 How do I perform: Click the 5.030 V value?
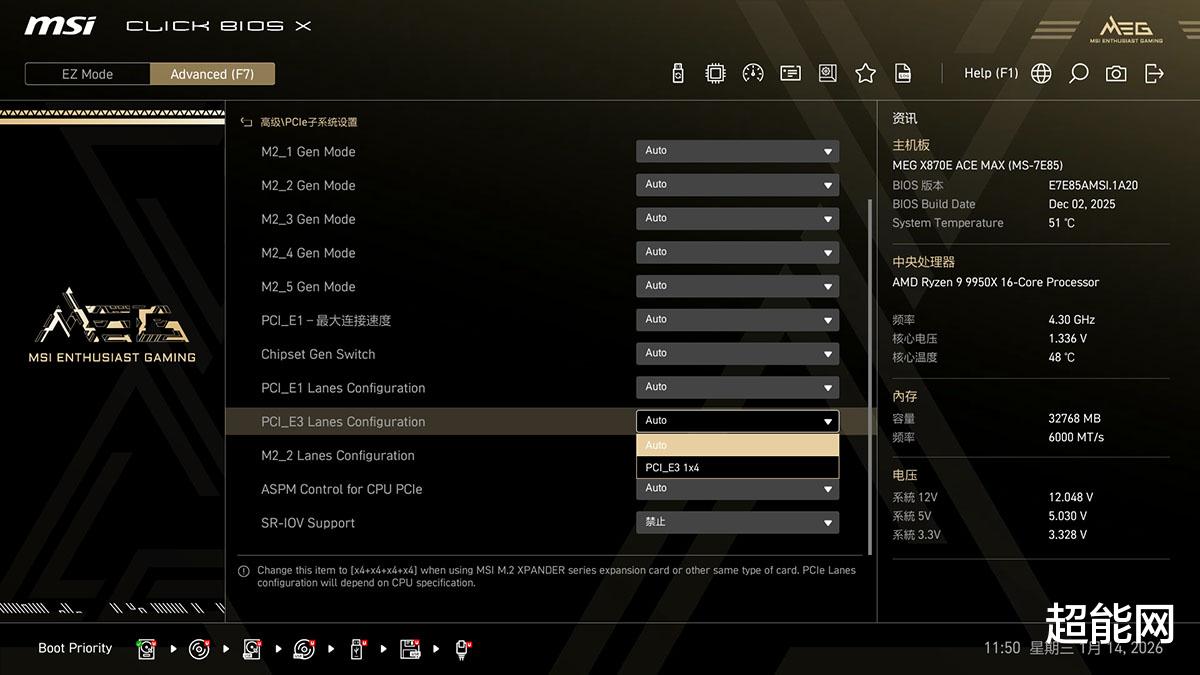1068,516
